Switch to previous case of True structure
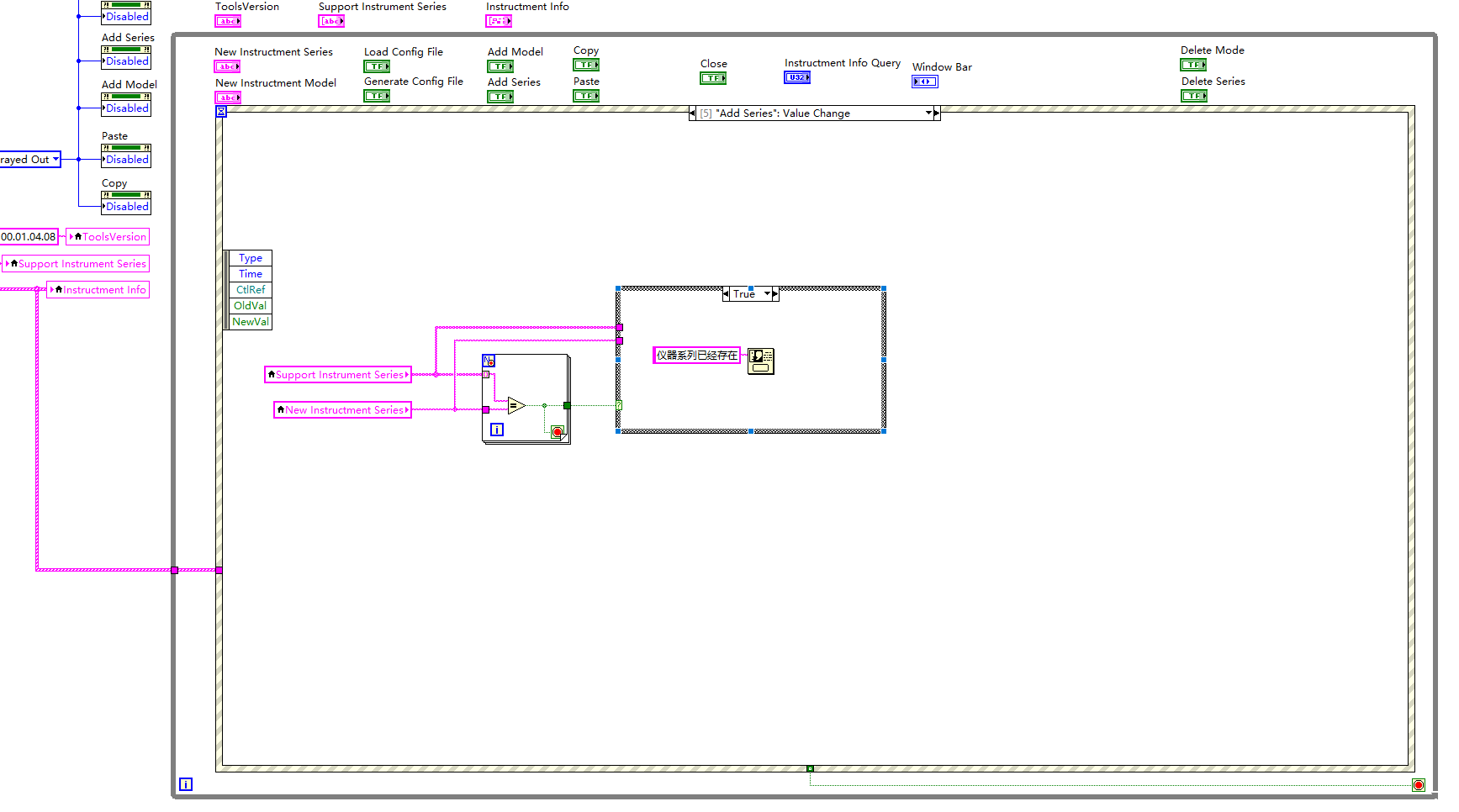This screenshot has height=812, width=1459. tap(727, 294)
